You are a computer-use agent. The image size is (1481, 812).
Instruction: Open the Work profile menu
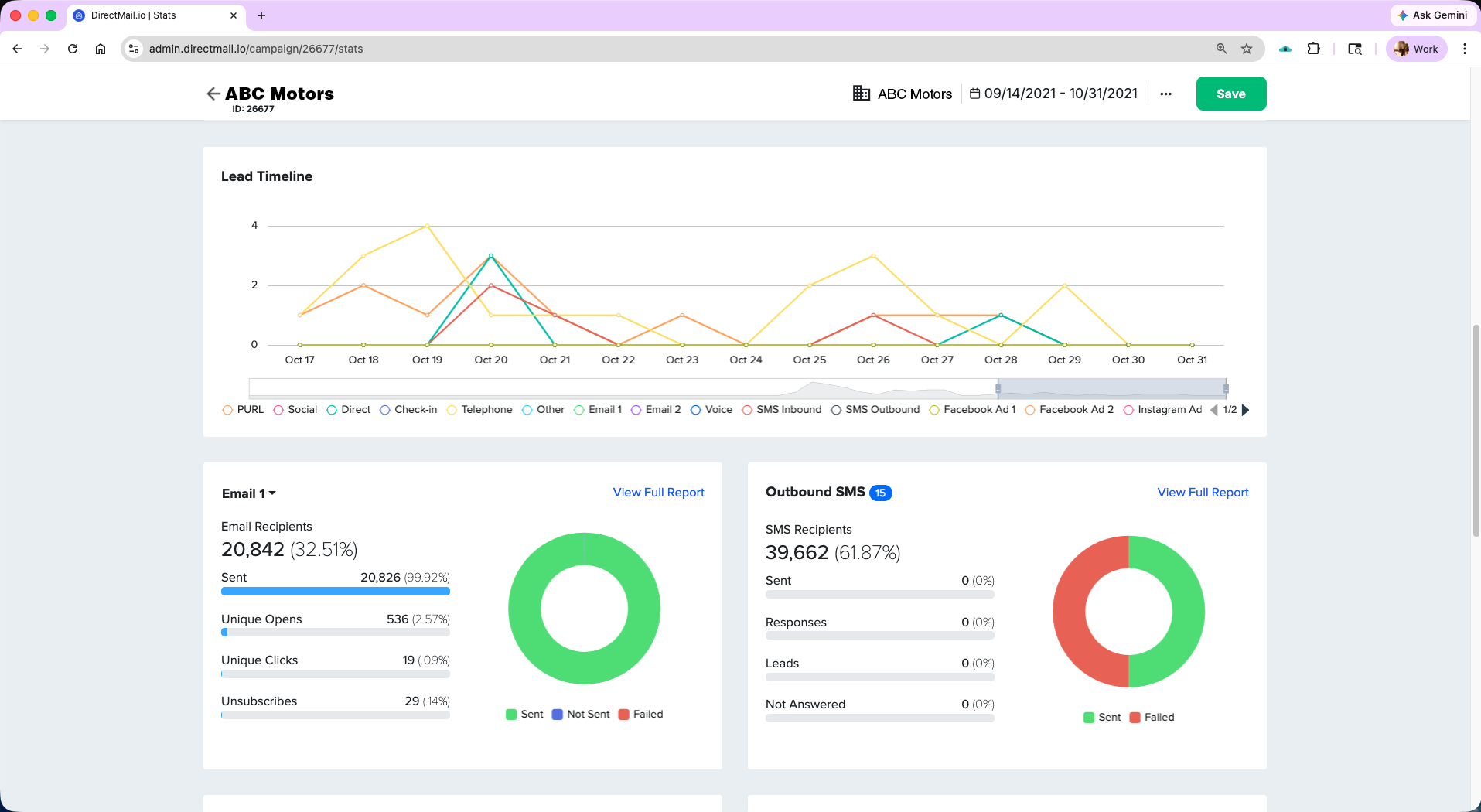pyautogui.click(x=1415, y=48)
